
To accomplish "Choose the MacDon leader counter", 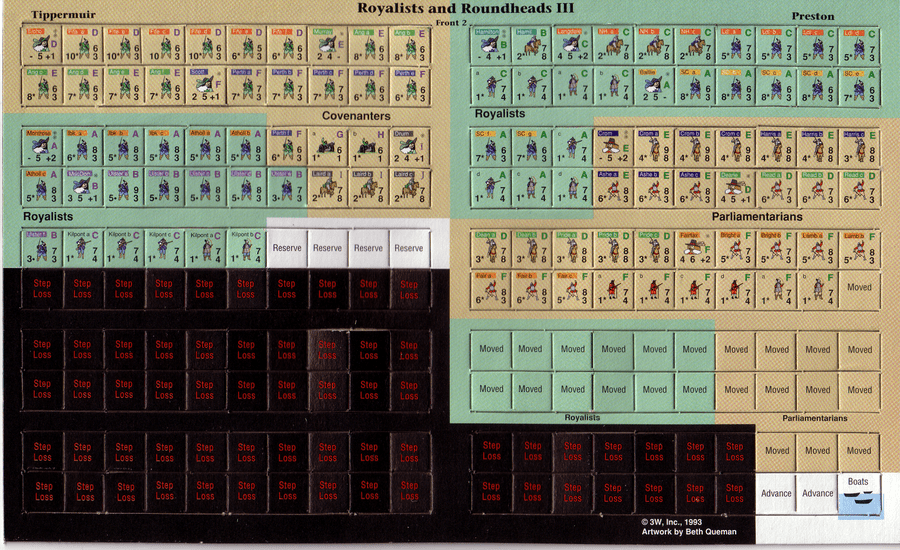I will 83,187.
